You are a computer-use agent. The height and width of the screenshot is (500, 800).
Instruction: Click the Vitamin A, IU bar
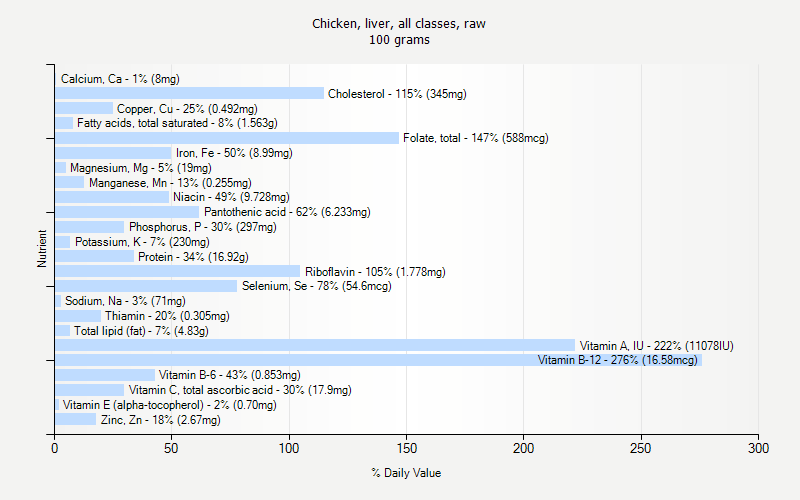[315, 345]
